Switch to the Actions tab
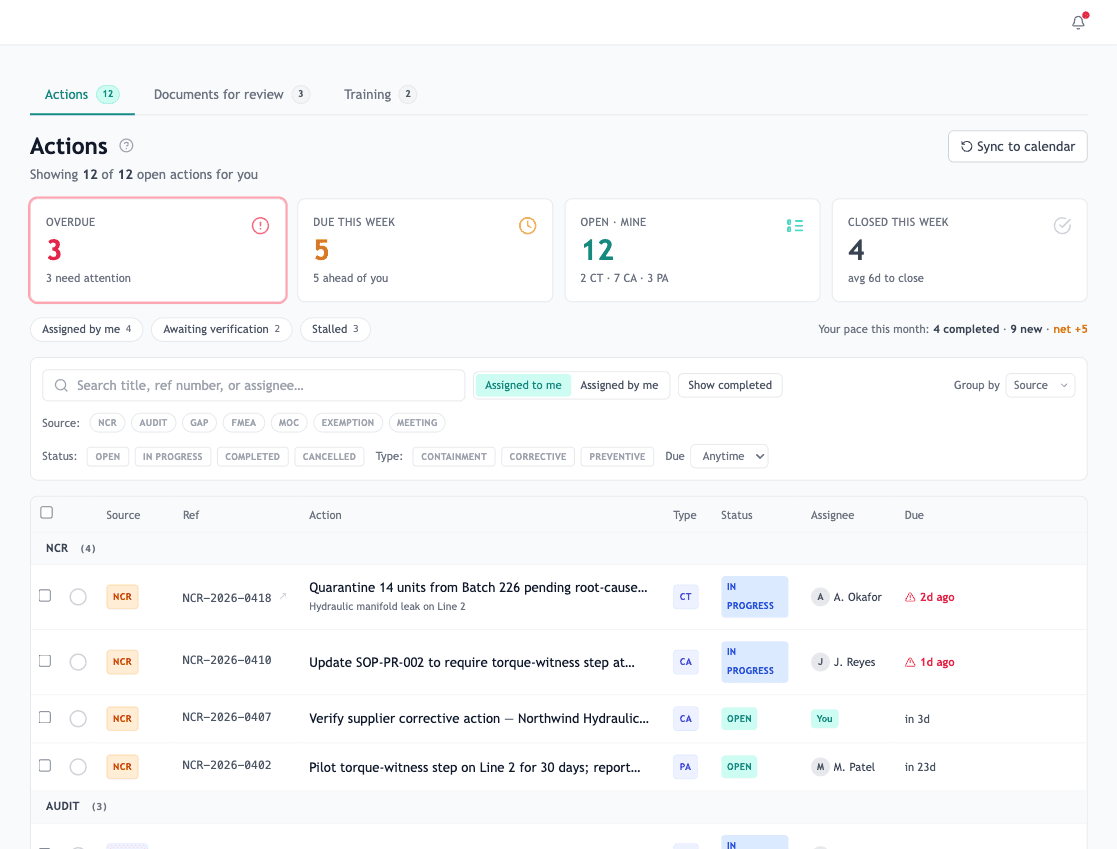1117x849 pixels. pos(82,95)
